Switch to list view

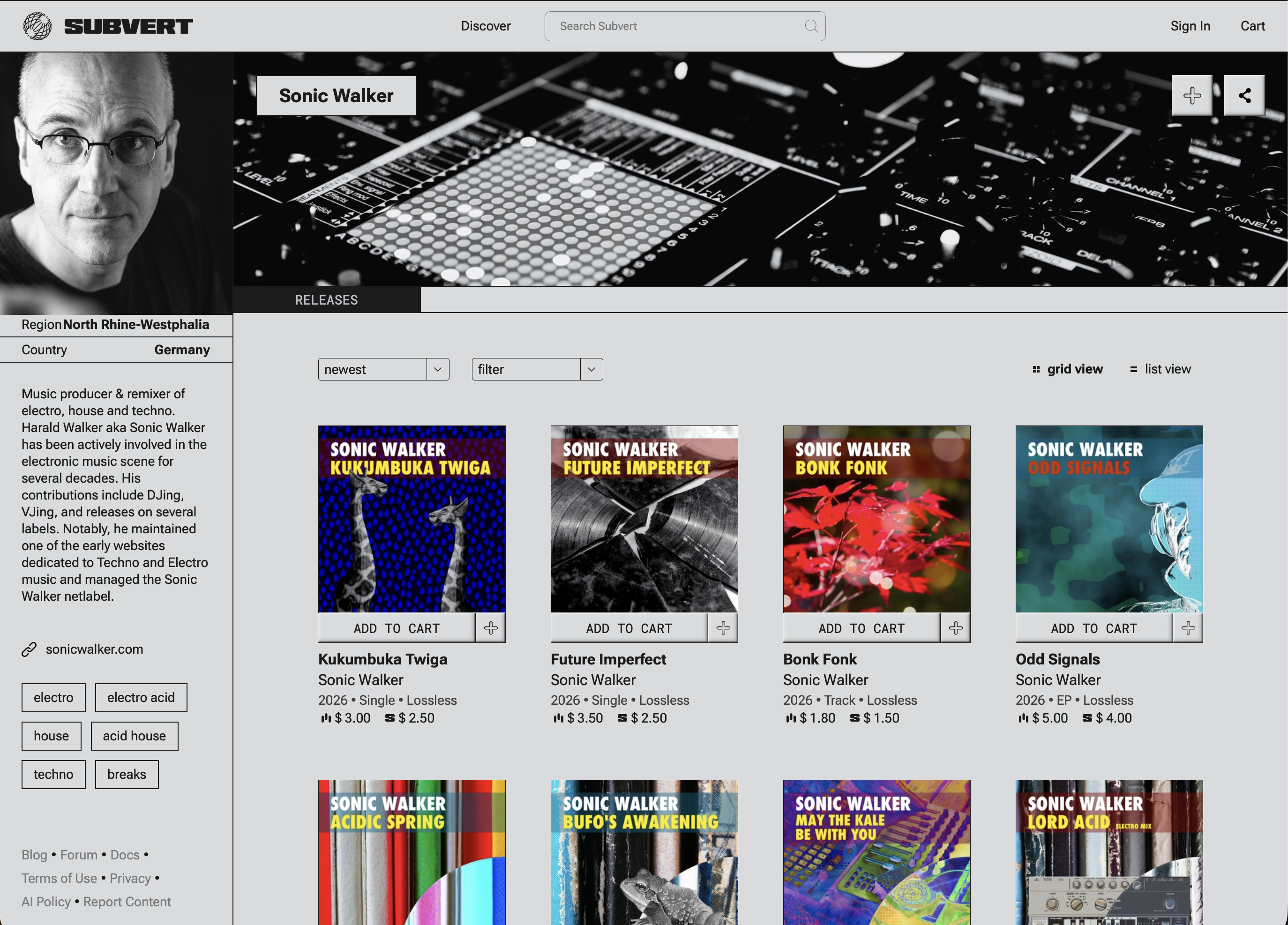[1160, 369]
